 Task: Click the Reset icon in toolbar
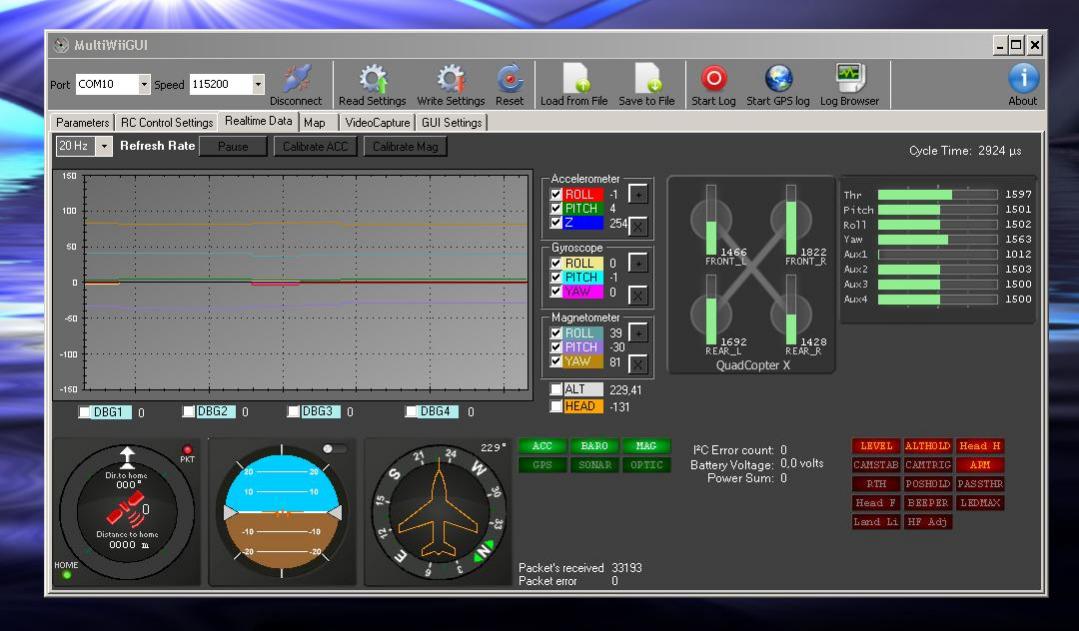pyautogui.click(x=509, y=78)
